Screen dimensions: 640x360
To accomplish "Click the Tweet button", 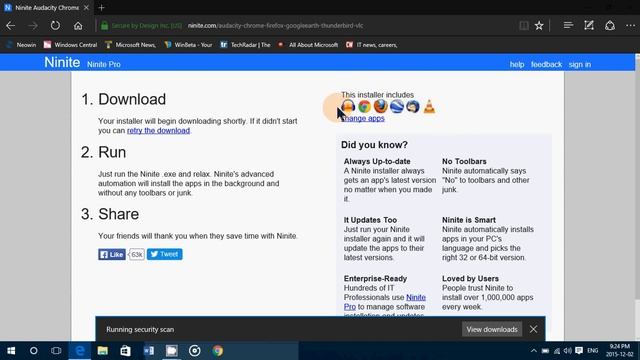I will coord(164,254).
